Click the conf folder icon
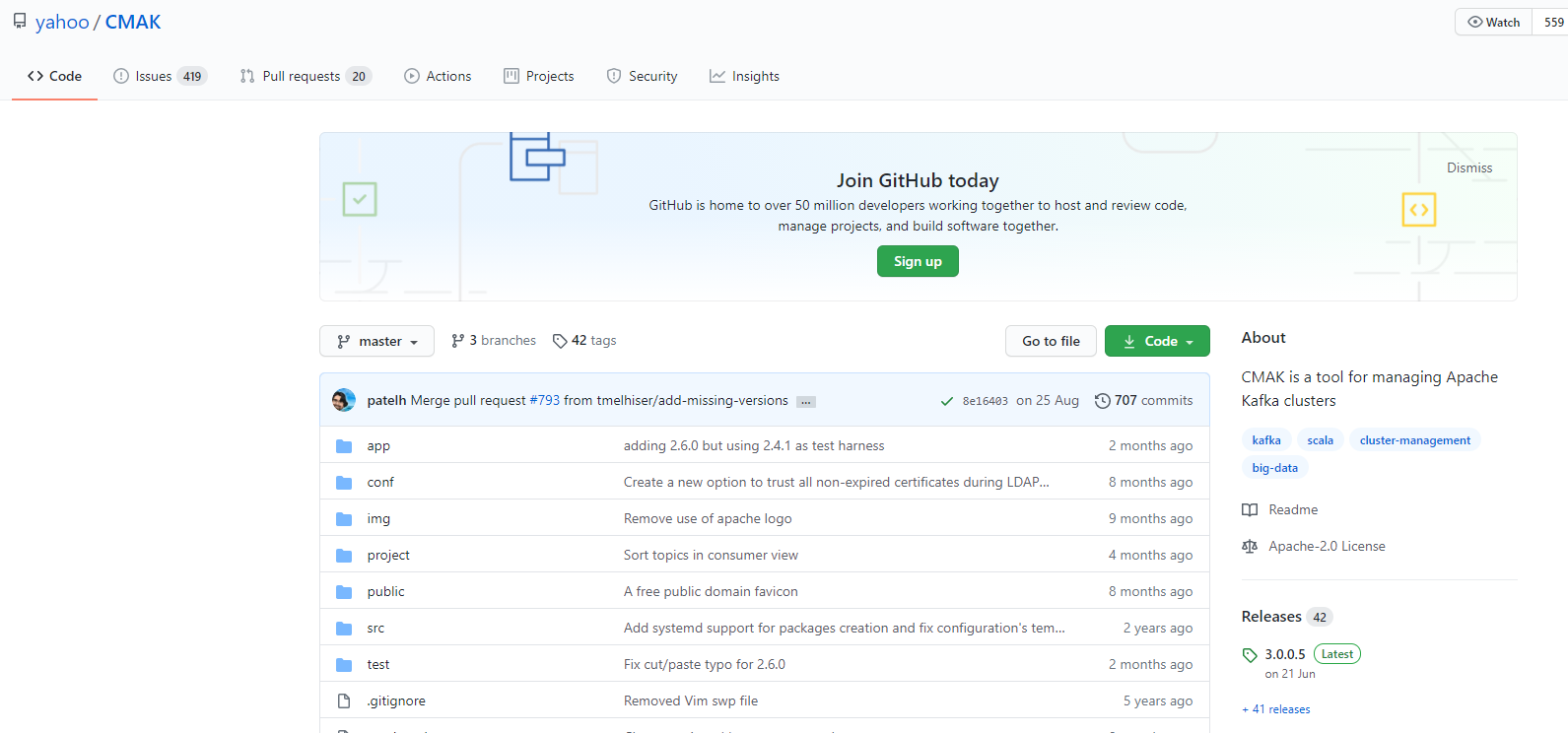The height and width of the screenshot is (733, 1568). pyautogui.click(x=344, y=483)
